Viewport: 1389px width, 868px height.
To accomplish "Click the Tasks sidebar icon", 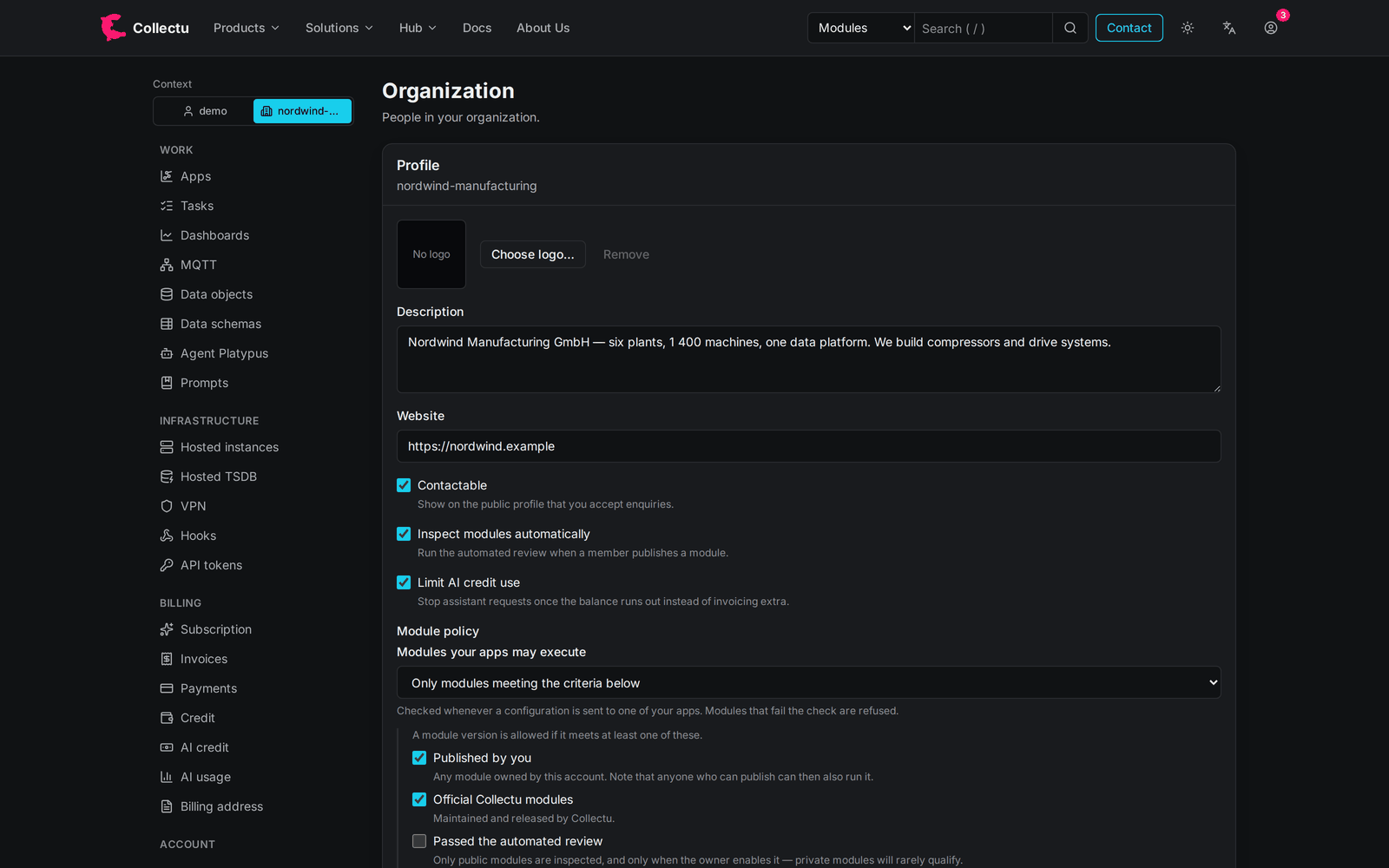I will [167, 206].
